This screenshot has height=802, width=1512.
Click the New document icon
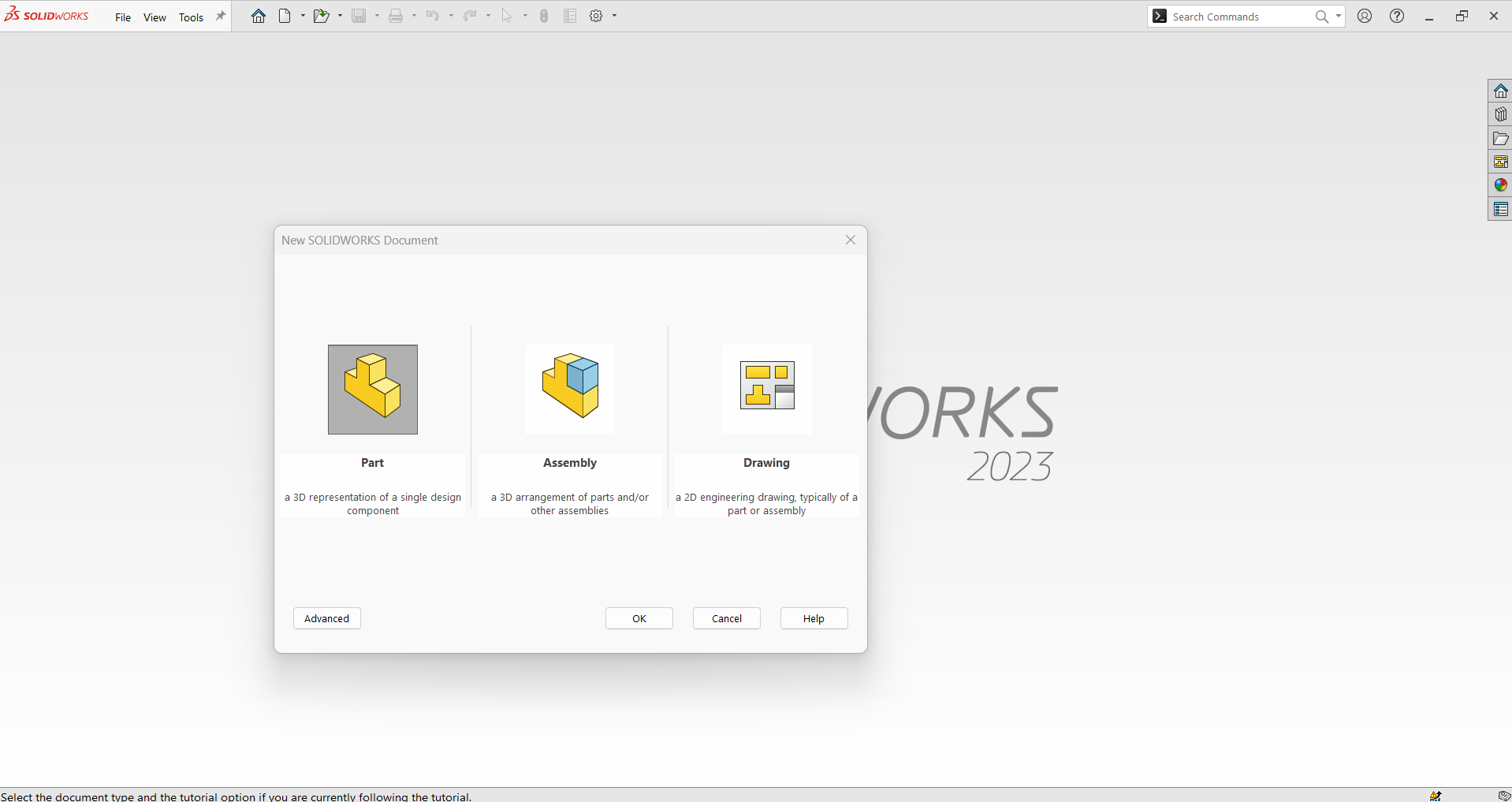pyautogui.click(x=285, y=16)
